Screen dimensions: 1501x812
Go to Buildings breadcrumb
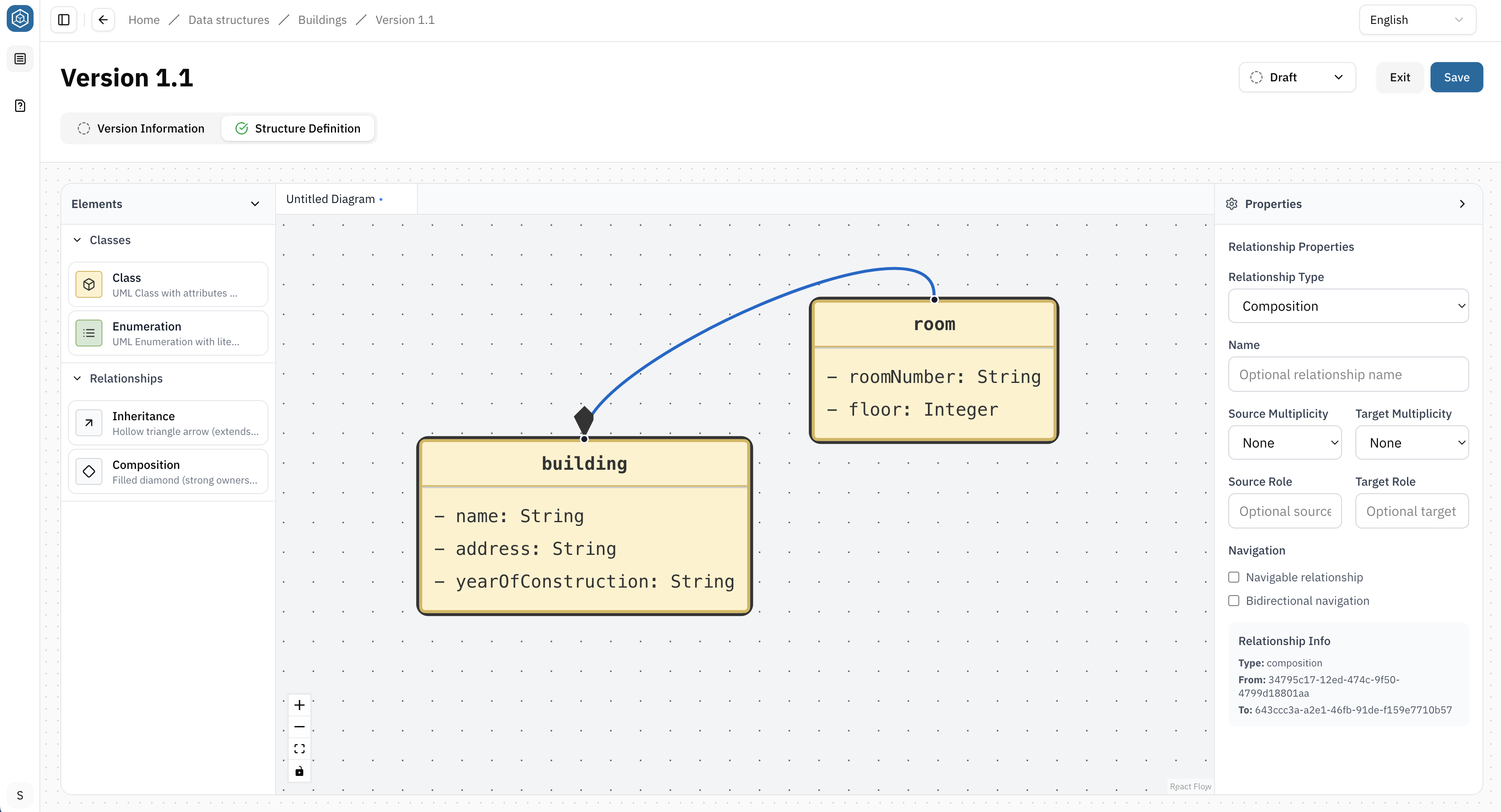(x=322, y=20)
